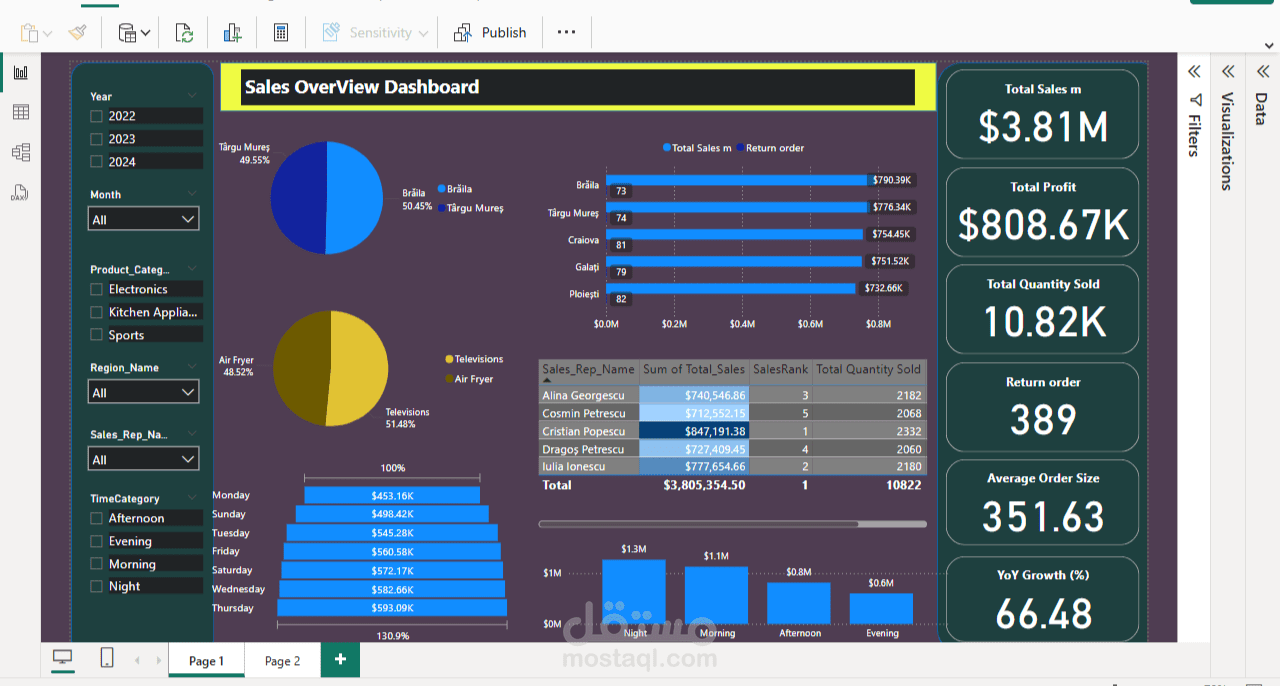The image size is (1280, 686).
Task: Open Model view from the sidebar
Action: point(21,152)
